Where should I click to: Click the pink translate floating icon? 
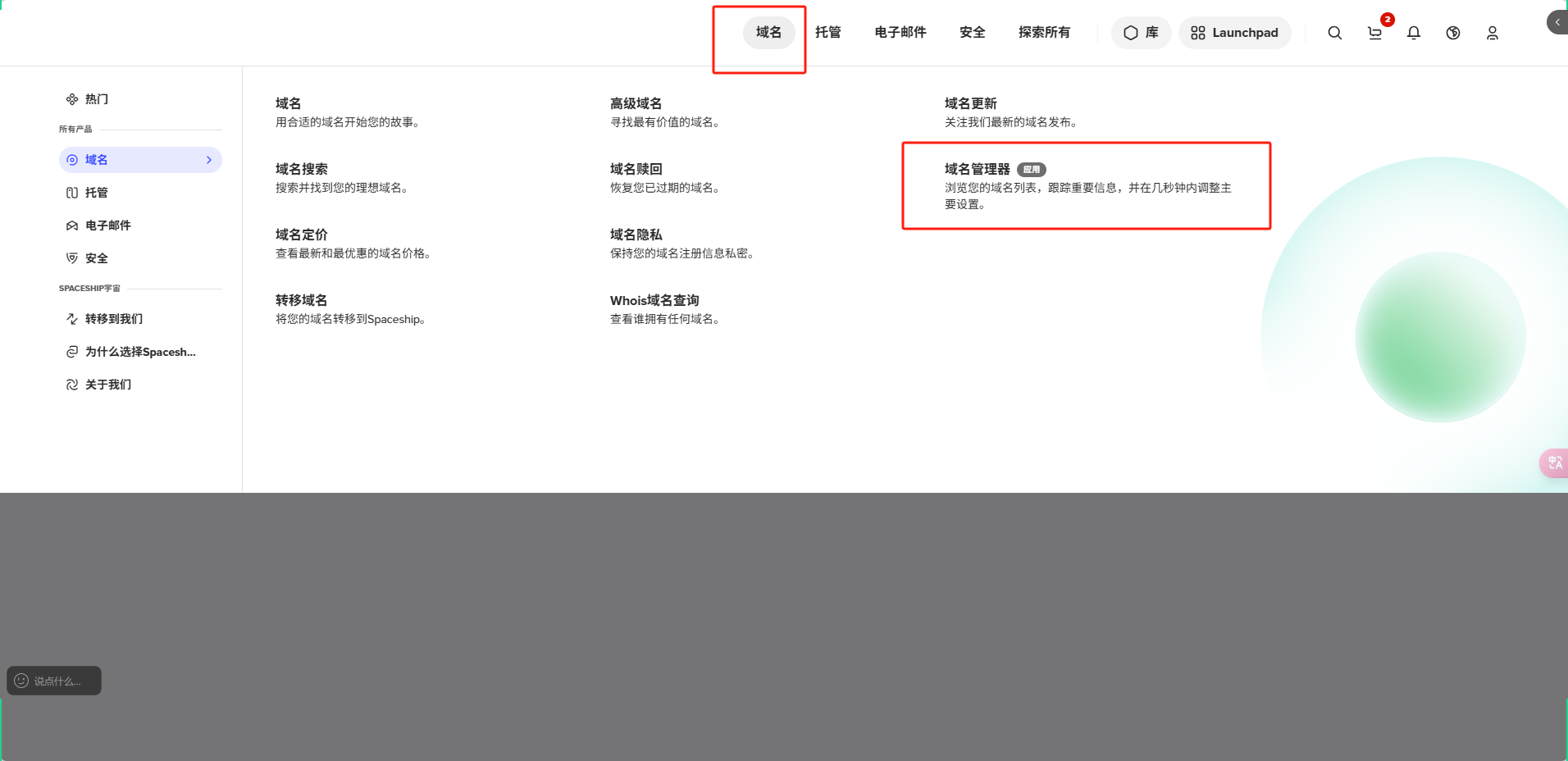click(1554, 463)
